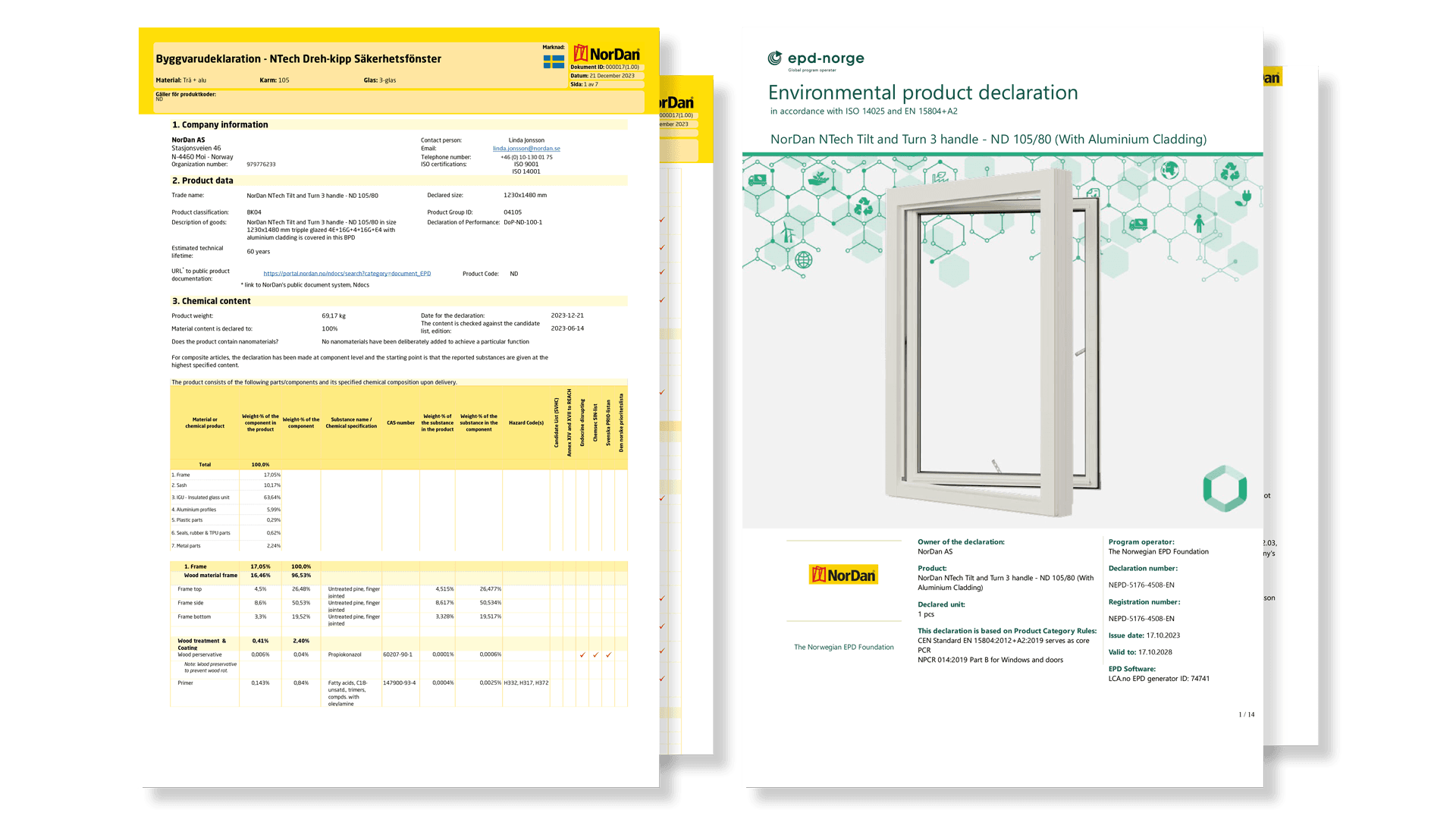Click the Chemsec SIN-list checkmark for Propiokonazol
The image size is (1456, 819).
(595, 654)
